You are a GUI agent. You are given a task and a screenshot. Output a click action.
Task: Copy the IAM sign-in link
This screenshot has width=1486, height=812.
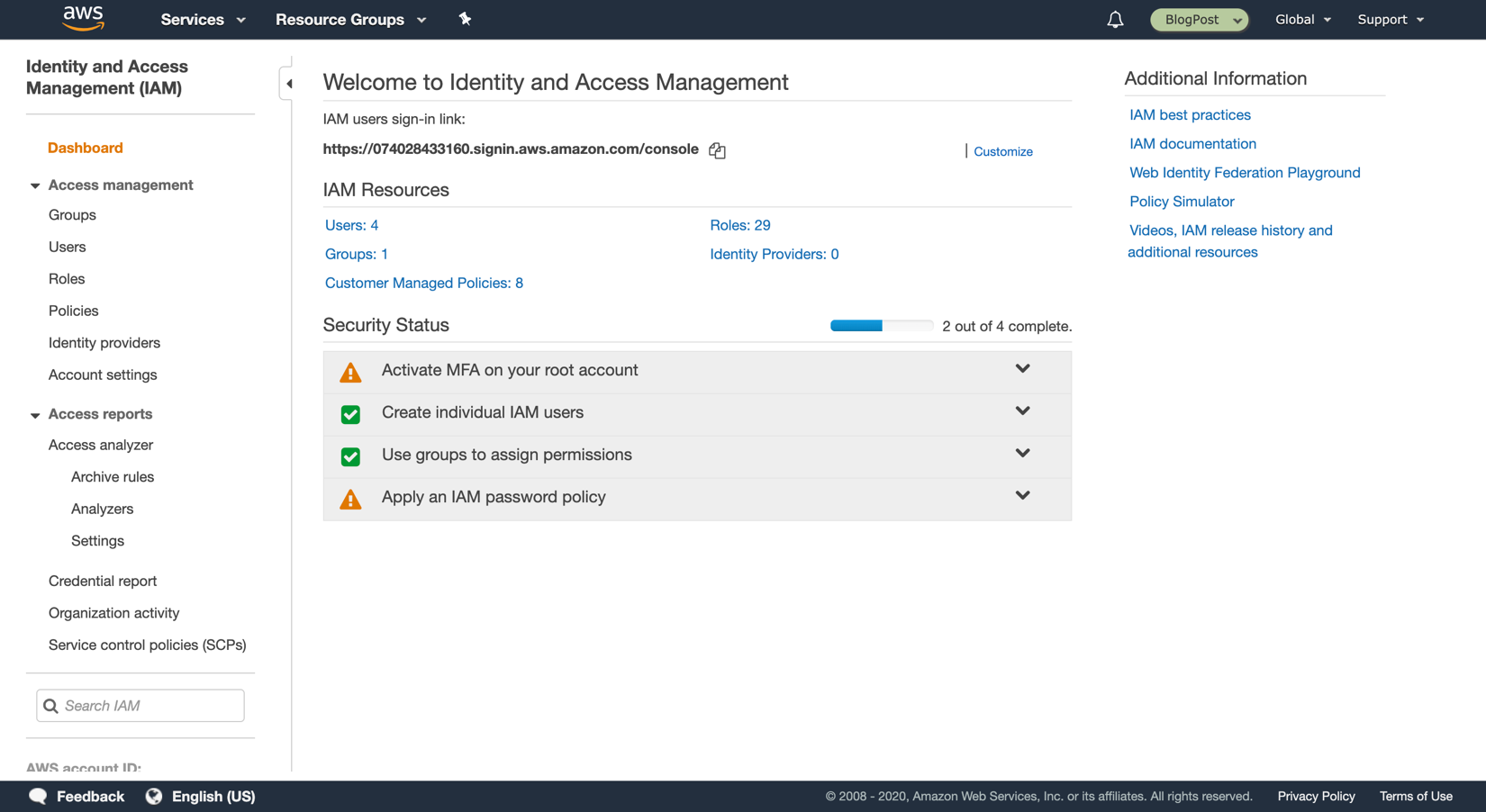tap(717, 150)
